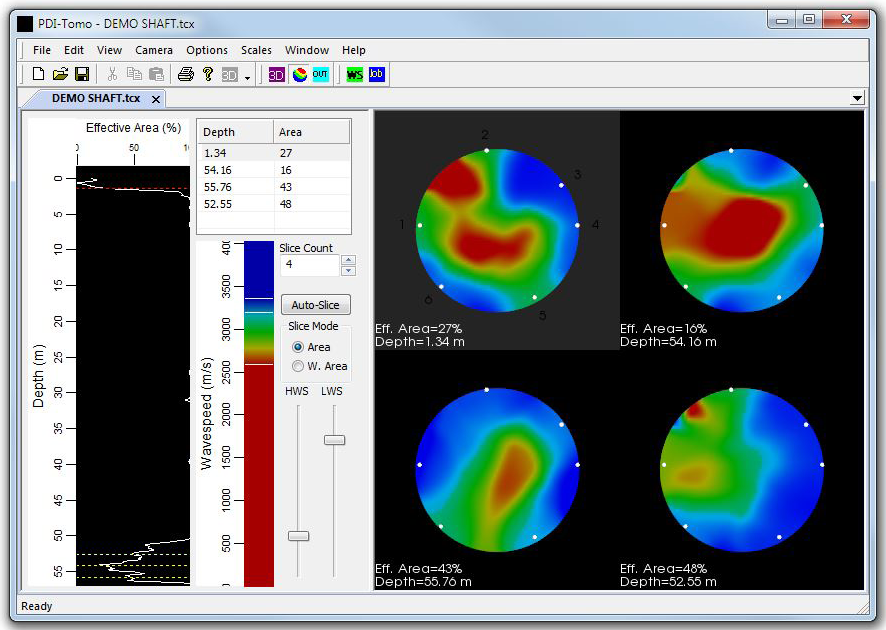Viewport: 886px width, 630px height.
Task: Click the blue Job toolbar icon
Action: (x=376, y=74)
